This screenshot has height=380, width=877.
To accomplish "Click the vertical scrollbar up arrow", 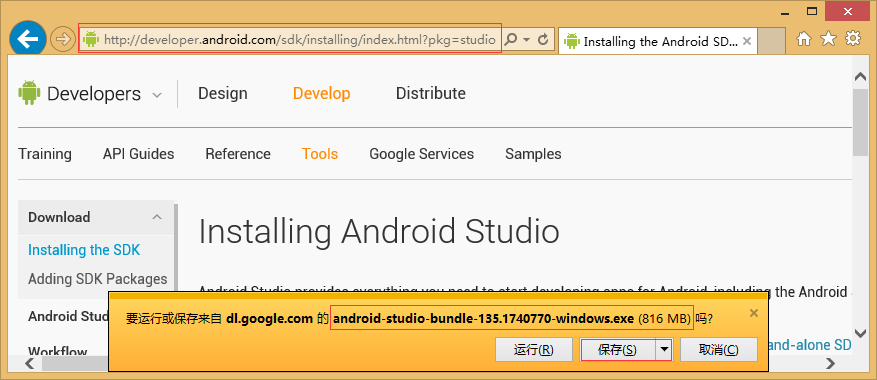I will [860, 77].
